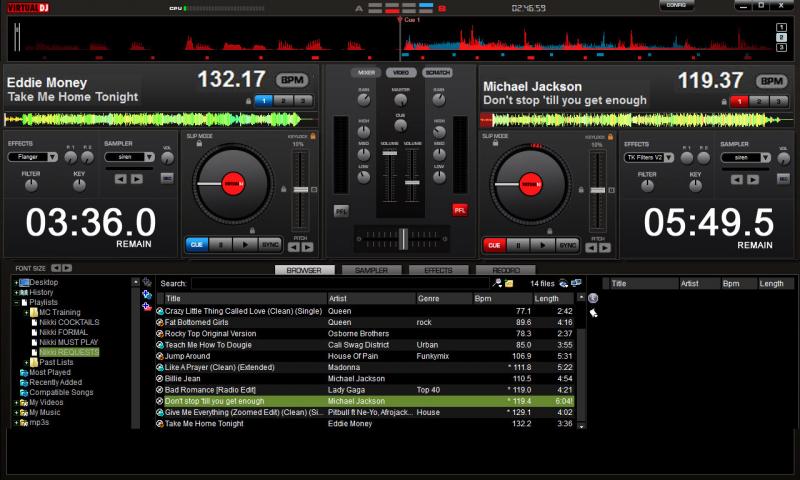
Task: Click BPM button next to 132.17
Action: coord(292,80)
